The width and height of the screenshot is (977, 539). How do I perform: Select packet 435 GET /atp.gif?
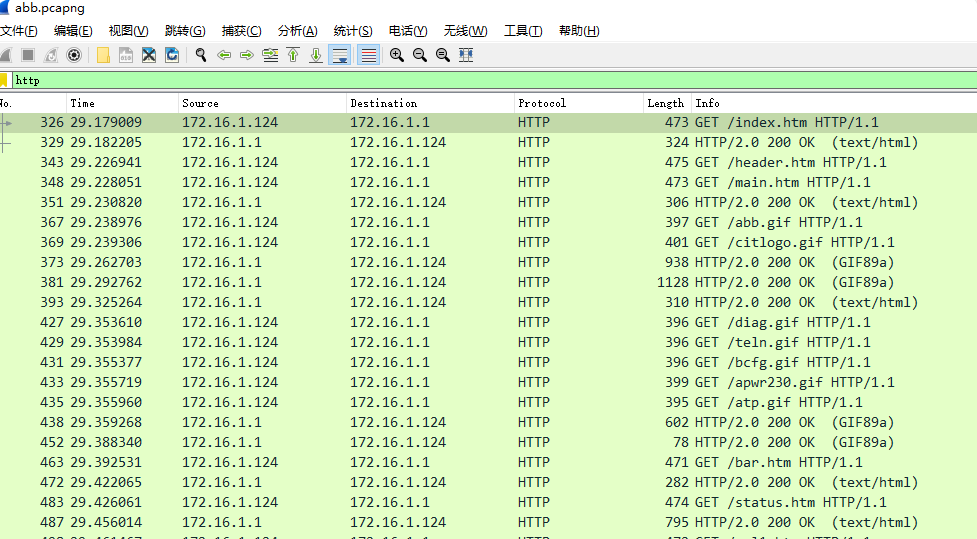point(488,402)
